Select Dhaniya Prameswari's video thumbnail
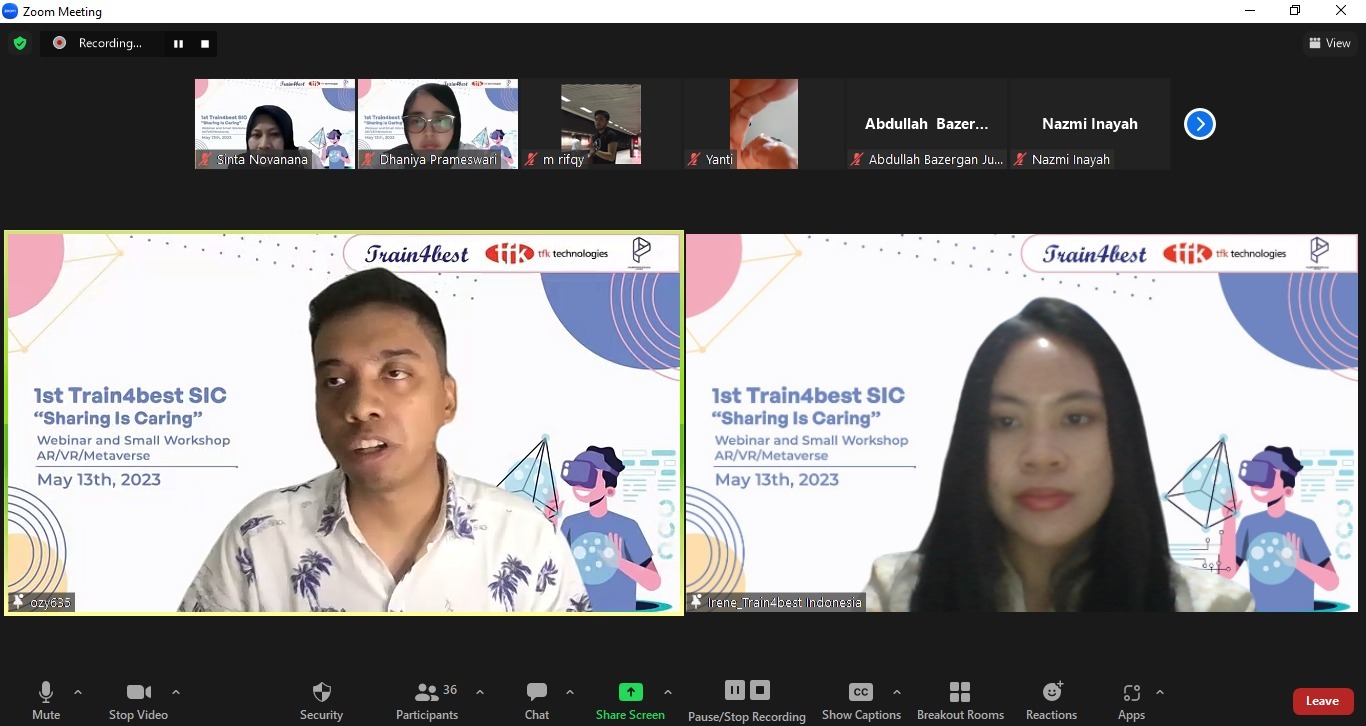1366x726 pixels. 438,124
